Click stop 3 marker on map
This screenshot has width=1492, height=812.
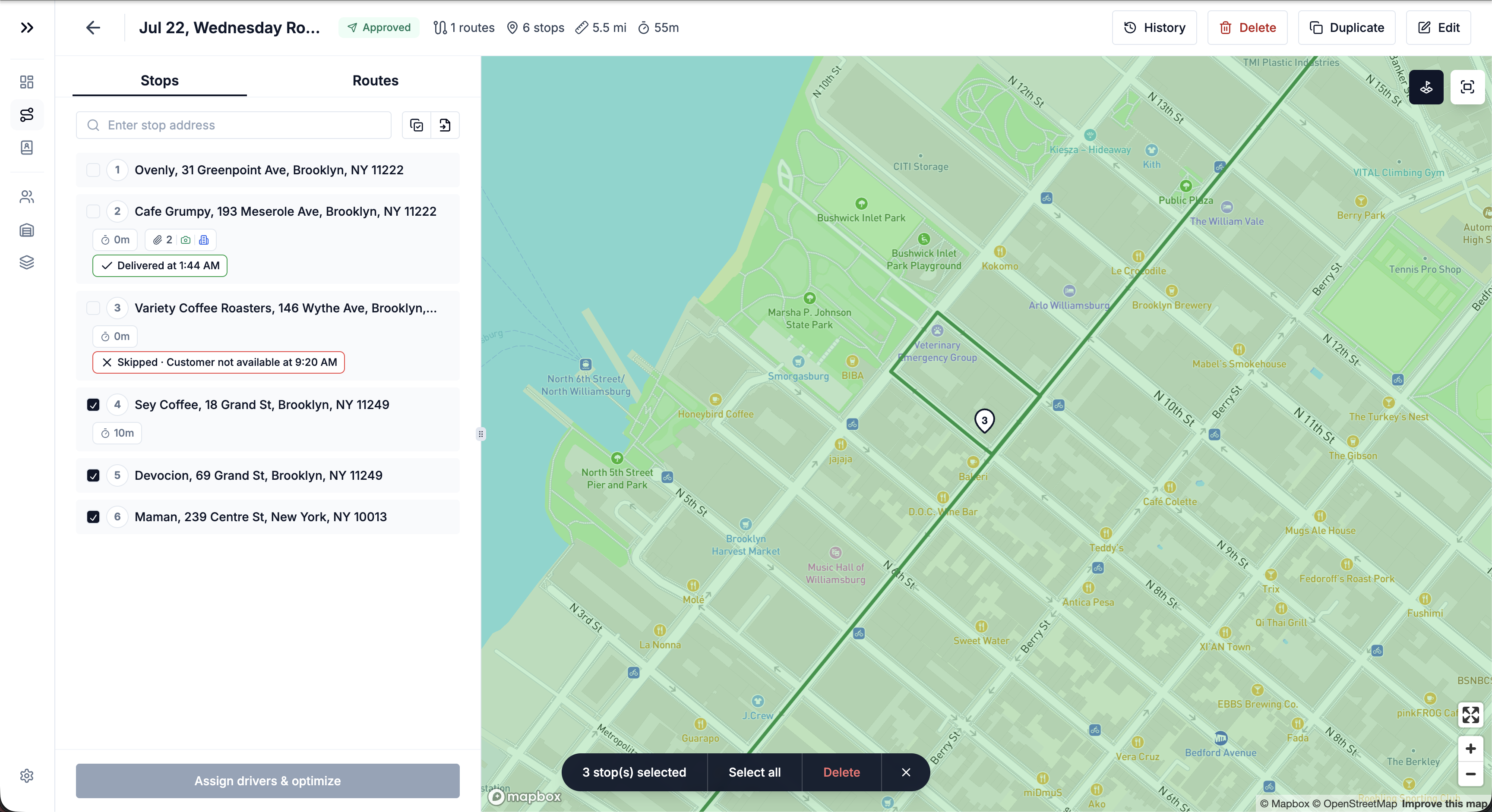point(984,421)
